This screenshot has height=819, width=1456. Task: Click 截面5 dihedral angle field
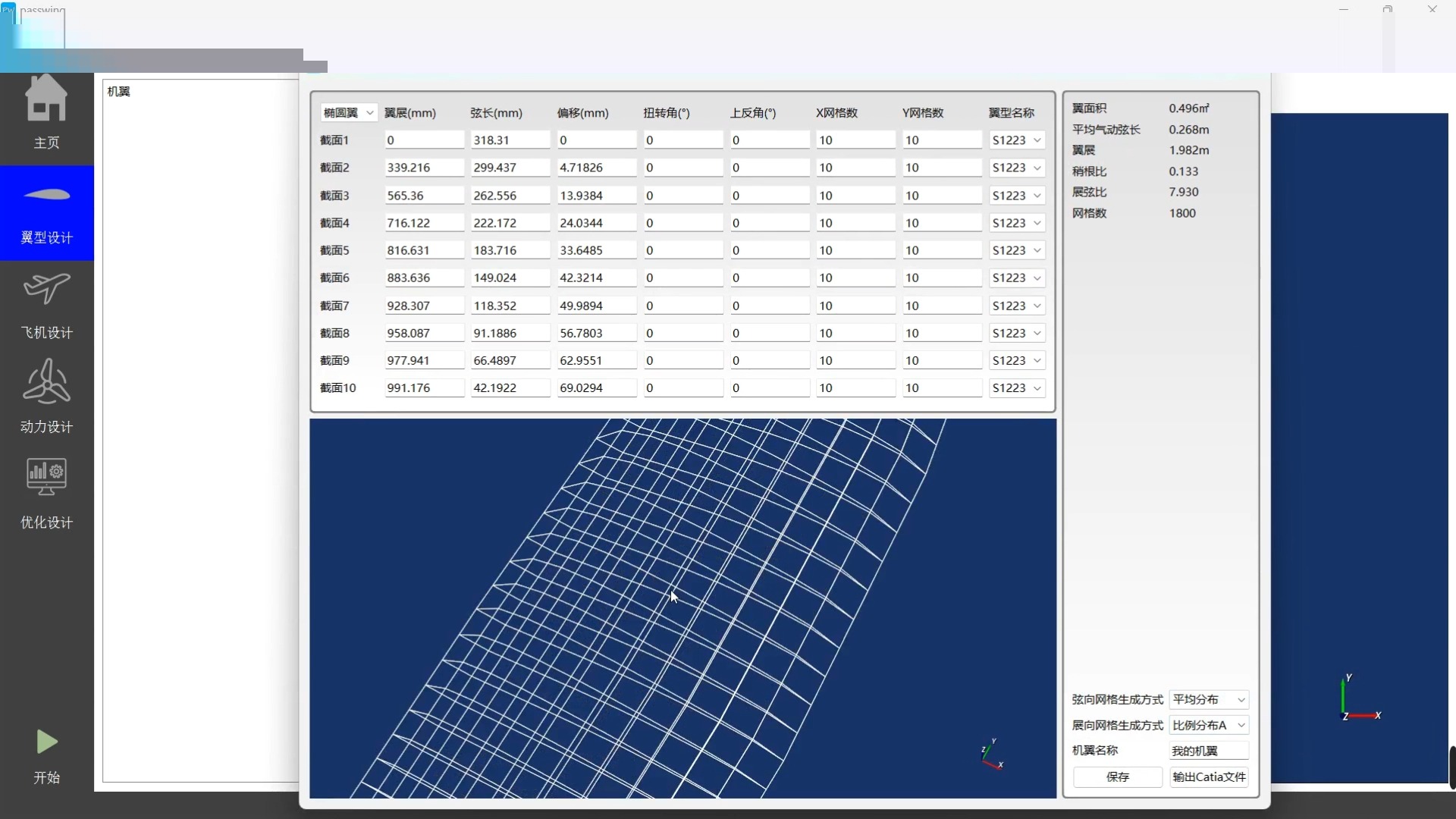(x=770, y=250)
